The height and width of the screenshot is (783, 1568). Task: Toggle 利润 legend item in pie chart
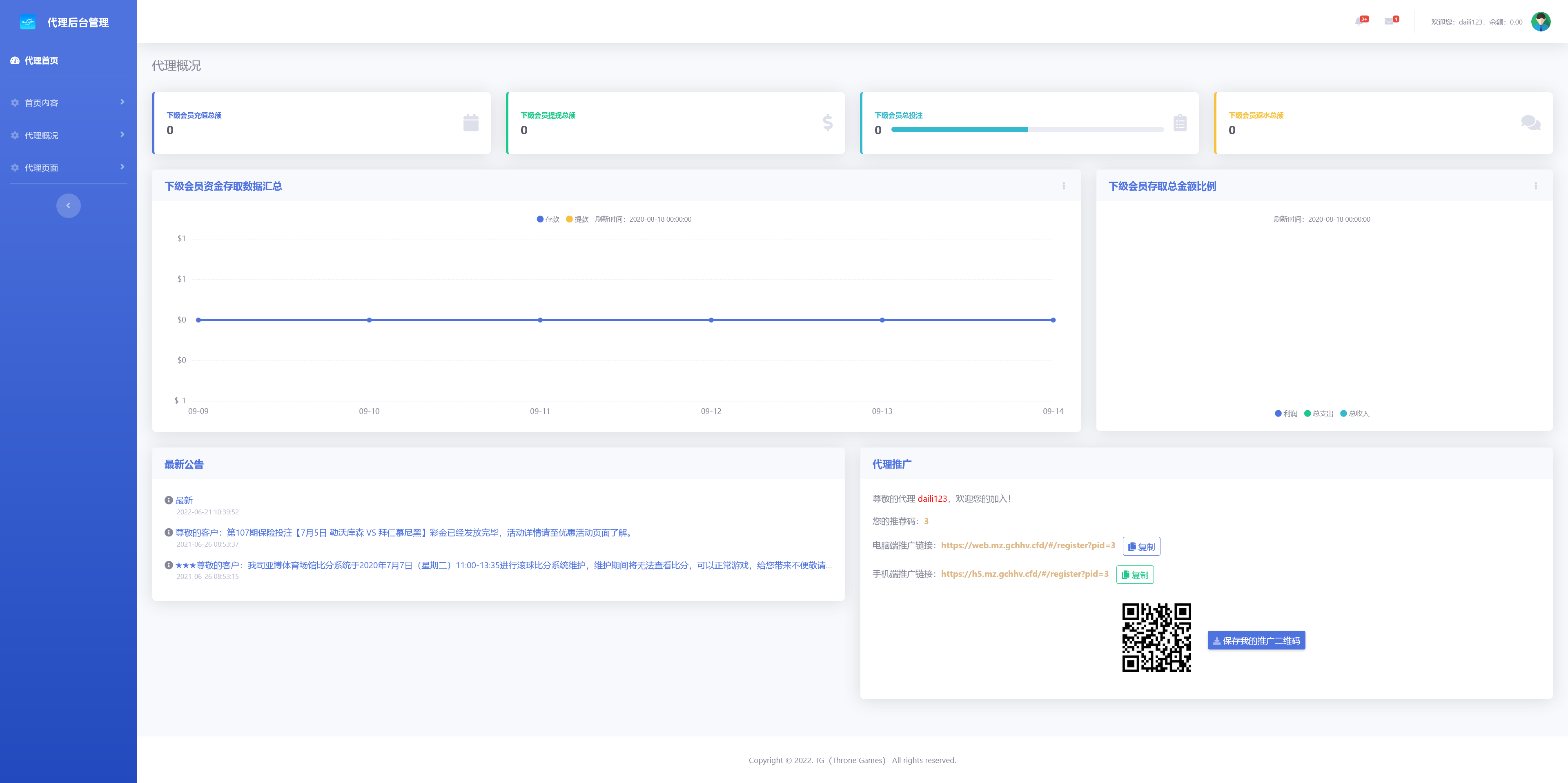pyautogui.click(x=1285, y=414)
